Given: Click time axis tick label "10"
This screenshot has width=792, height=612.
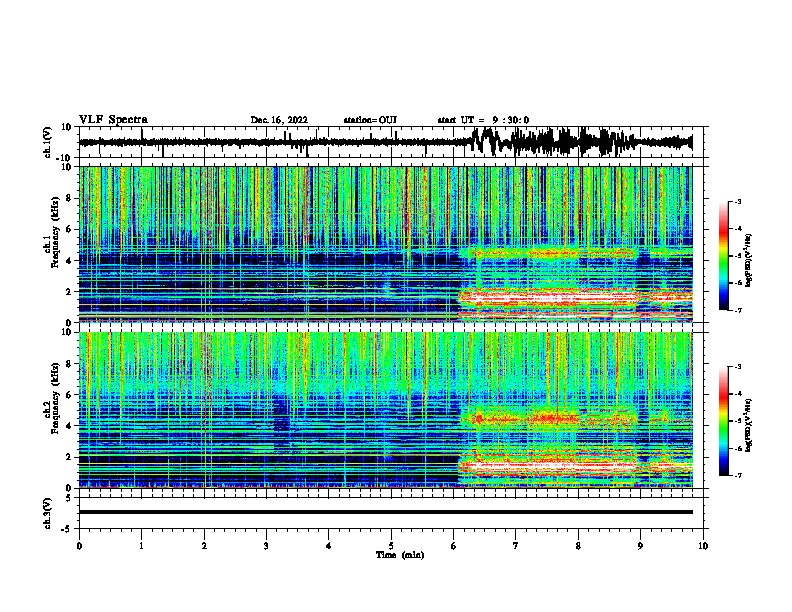Looking at the screenshot, I should (x=703, y=546).
